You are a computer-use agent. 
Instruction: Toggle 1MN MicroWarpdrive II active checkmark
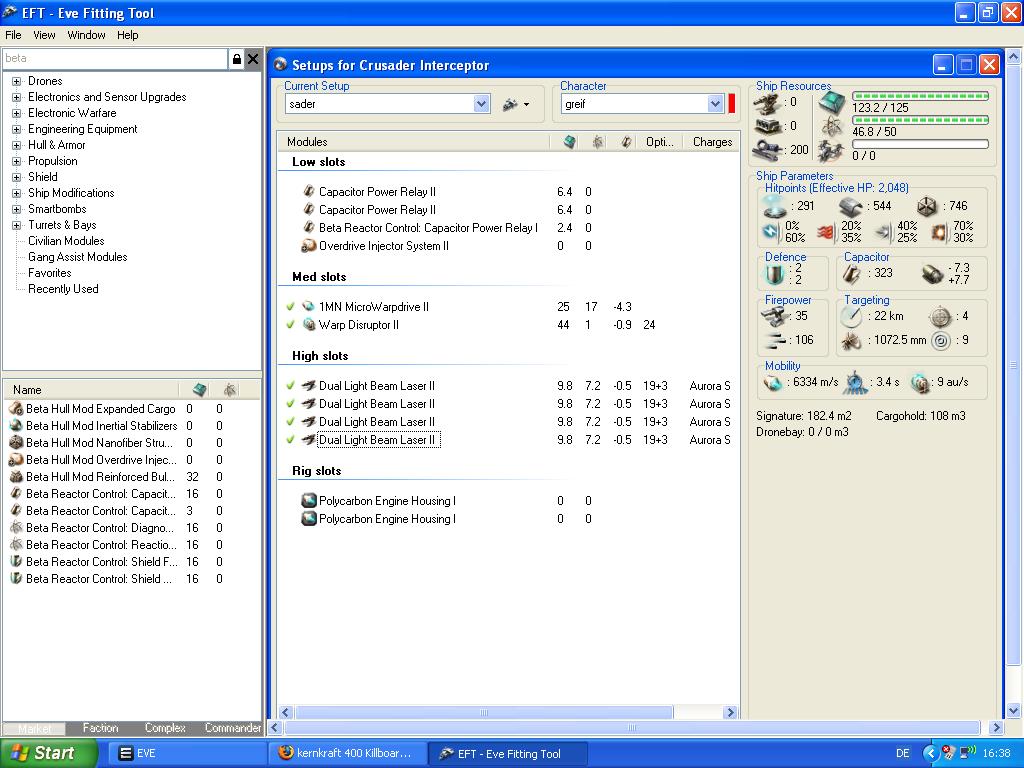click(291, 306)
